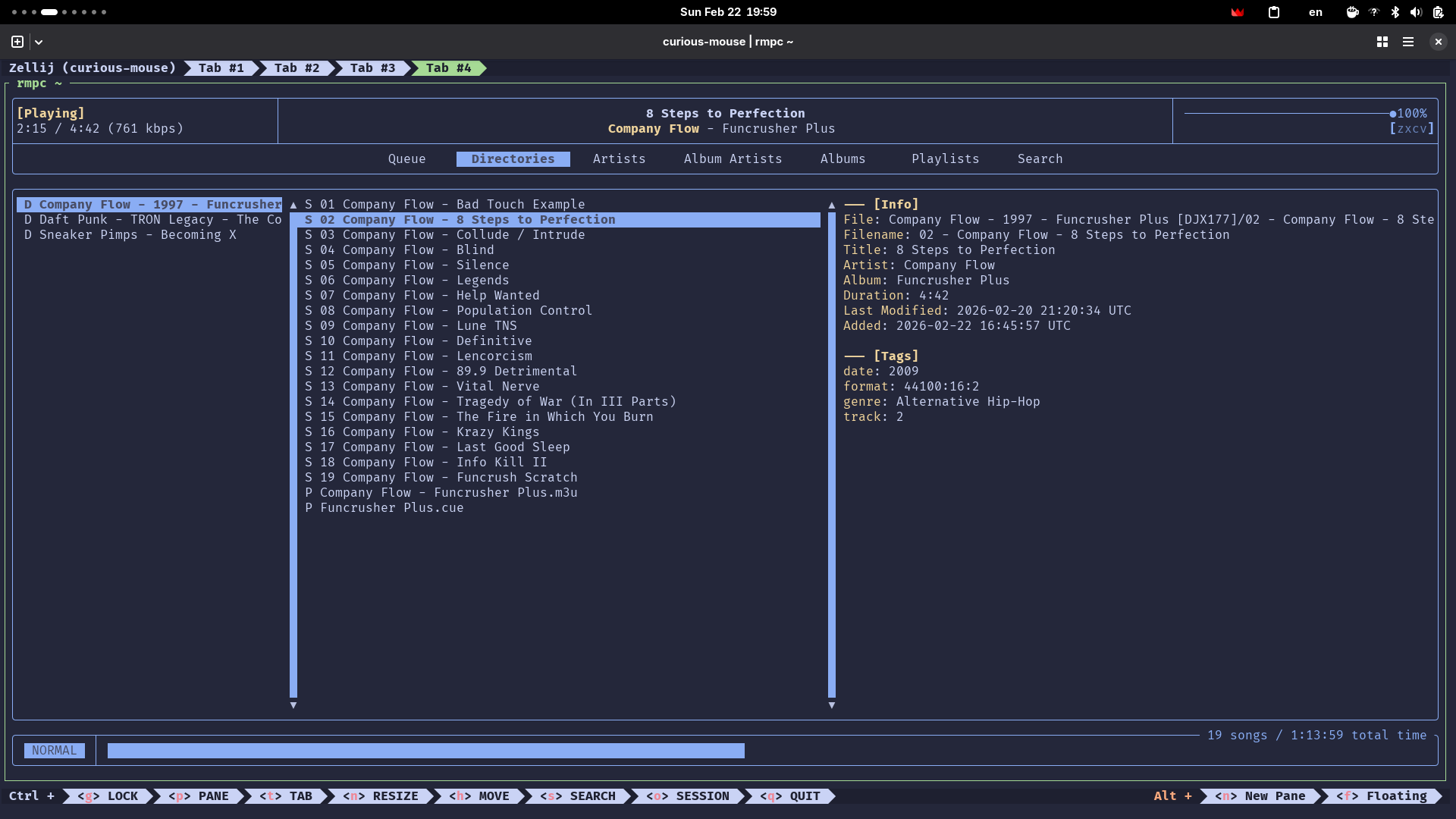The height and width of the screenshot is (819, 1456).
Task: Open the grid overview icon in the header
Action: [1382, 42]
